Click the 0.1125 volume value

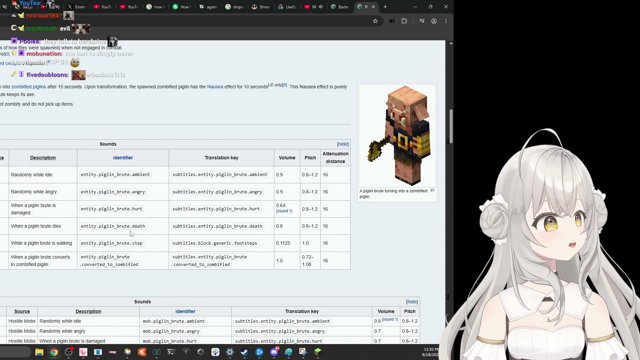(x=283, y=243)
